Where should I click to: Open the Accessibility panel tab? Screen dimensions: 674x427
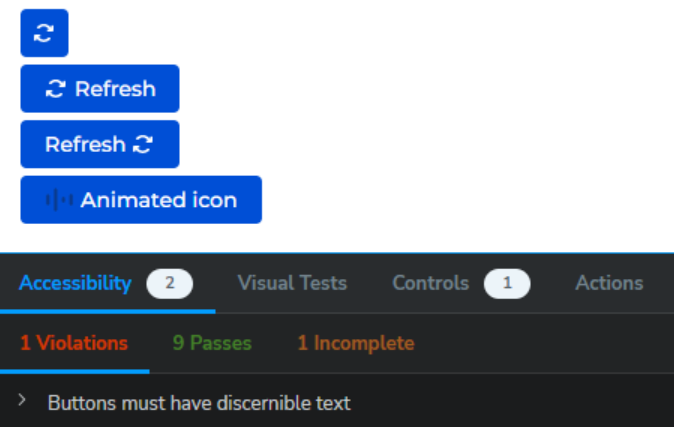75,283
